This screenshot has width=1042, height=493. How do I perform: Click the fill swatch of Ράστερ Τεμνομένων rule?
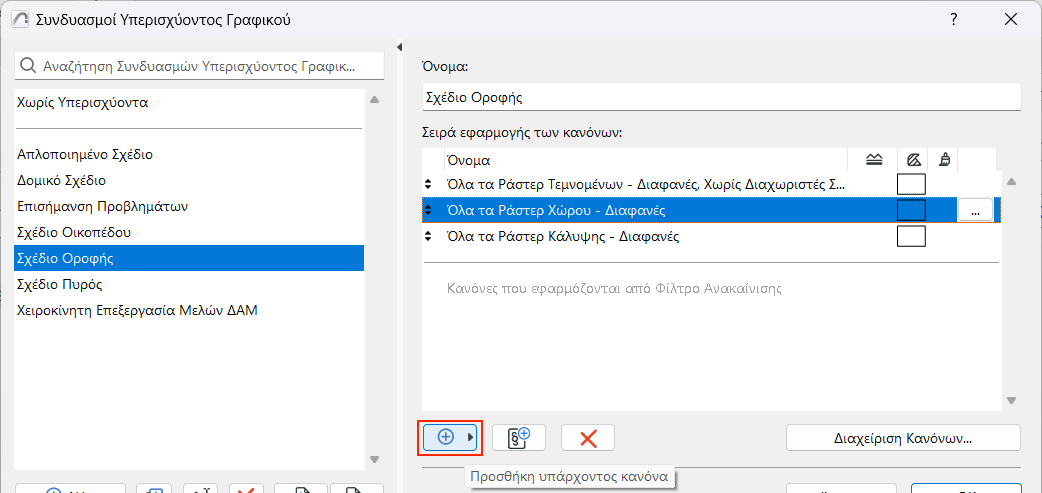click(911, 184)
